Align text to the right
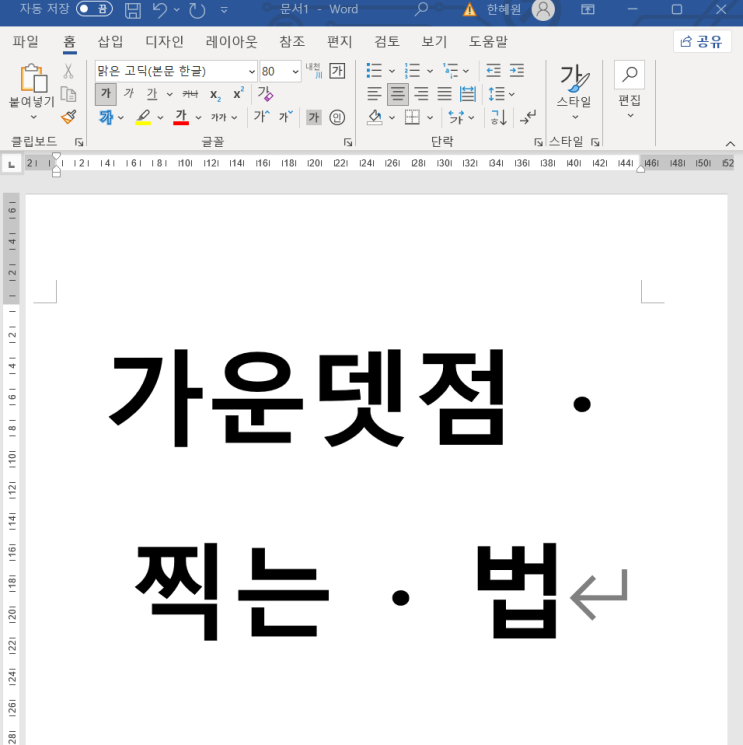 (421, 94)
